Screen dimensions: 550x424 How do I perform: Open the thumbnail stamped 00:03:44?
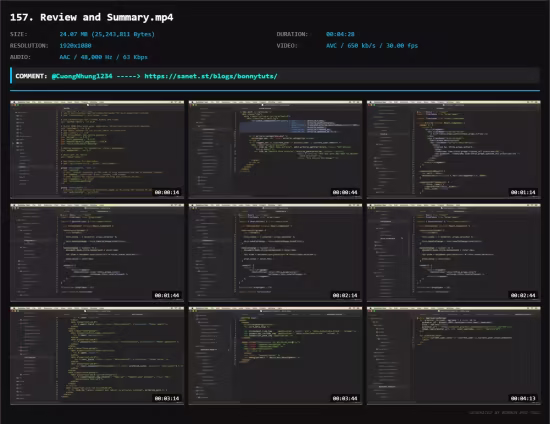coord(275,356)
